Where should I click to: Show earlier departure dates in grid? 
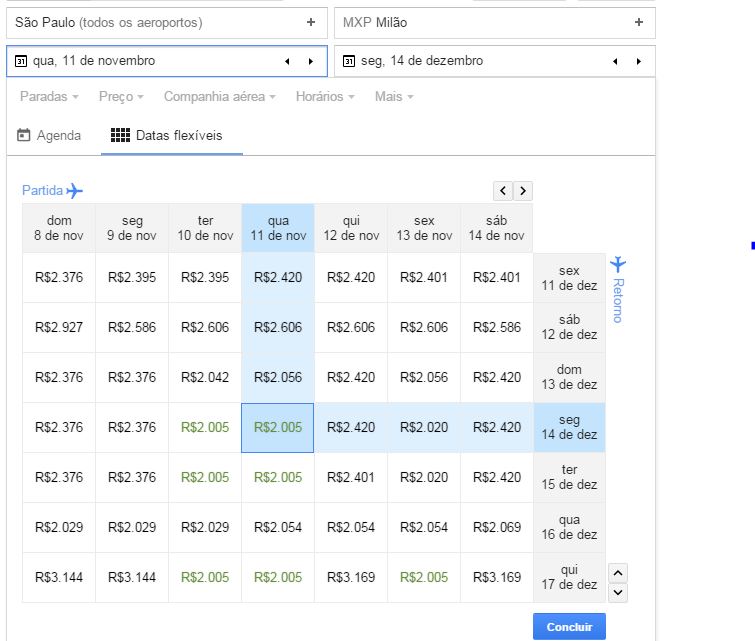click(x=502, y=190)
